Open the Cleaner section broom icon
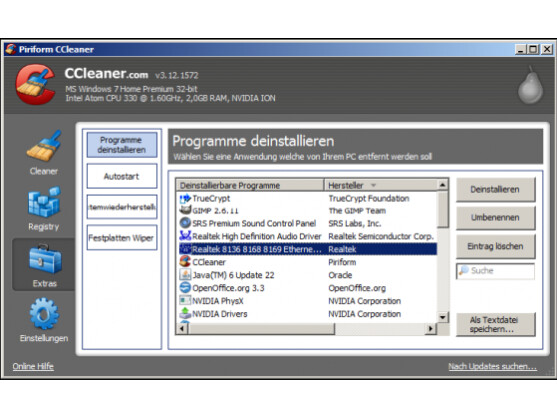This screenshot has height=418, width=557. point(44,146)
